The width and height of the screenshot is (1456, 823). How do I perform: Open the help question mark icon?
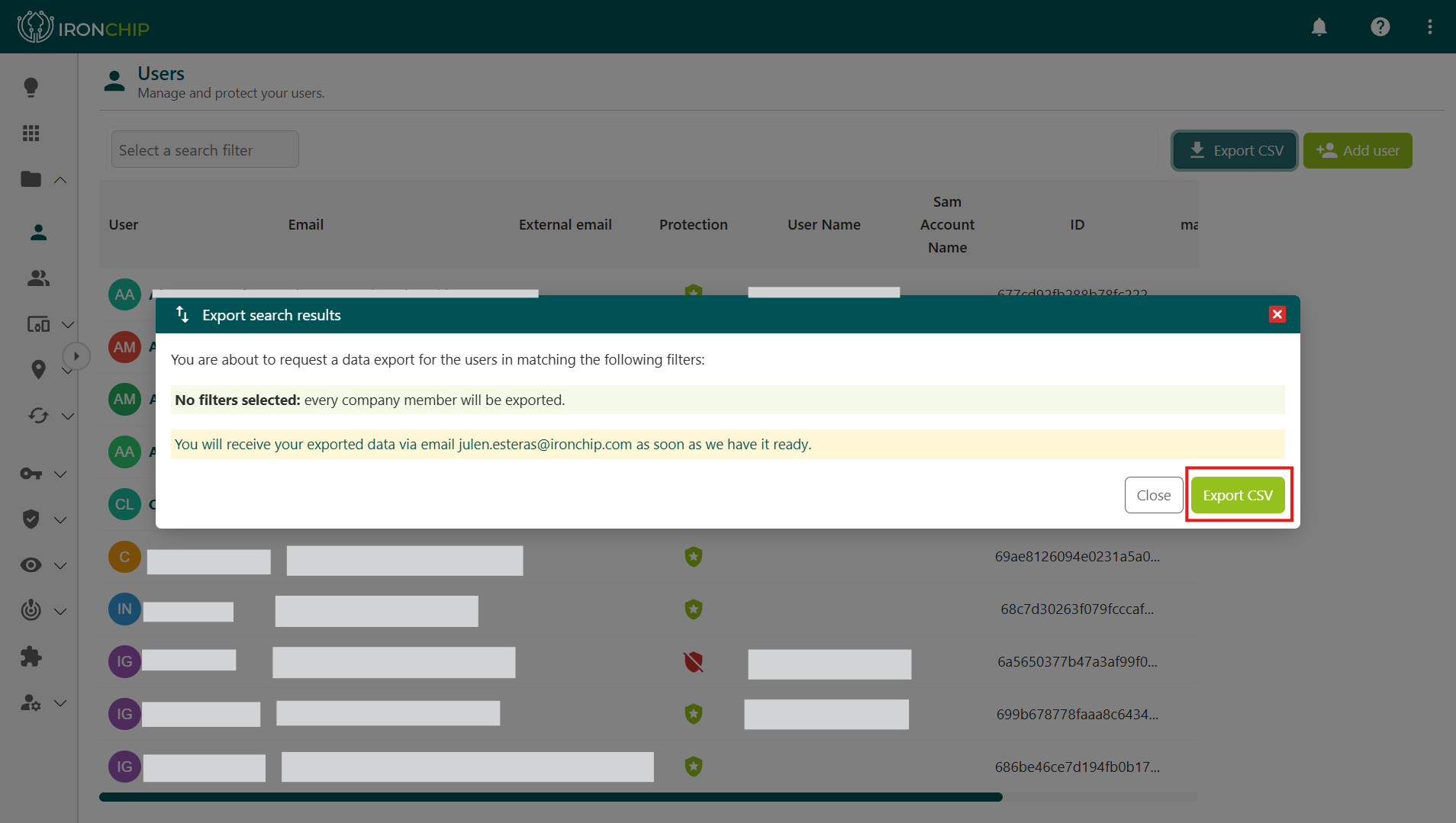tap(1380, 27)
